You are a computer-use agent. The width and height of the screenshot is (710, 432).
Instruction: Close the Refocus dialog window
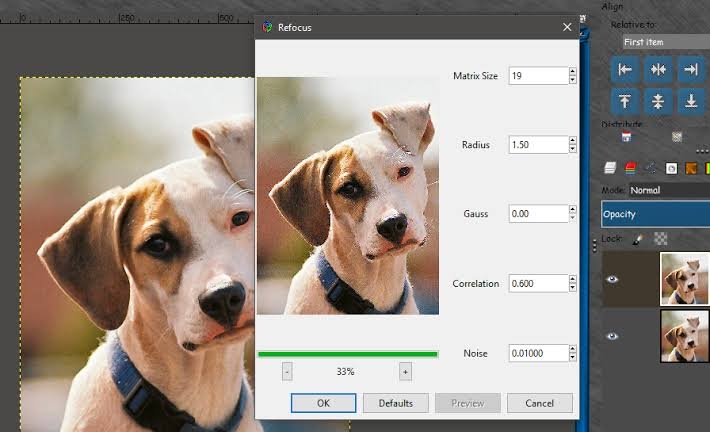pyautogui.click(x=567, y=27)
